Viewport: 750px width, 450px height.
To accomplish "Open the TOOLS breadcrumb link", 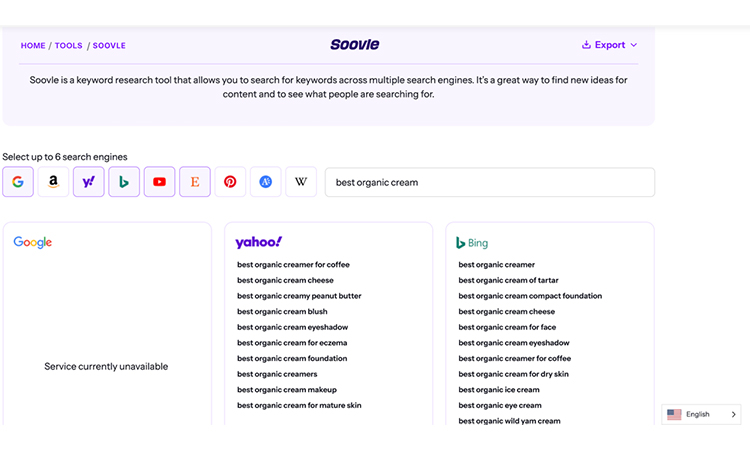I will click(x=68, y=45).
